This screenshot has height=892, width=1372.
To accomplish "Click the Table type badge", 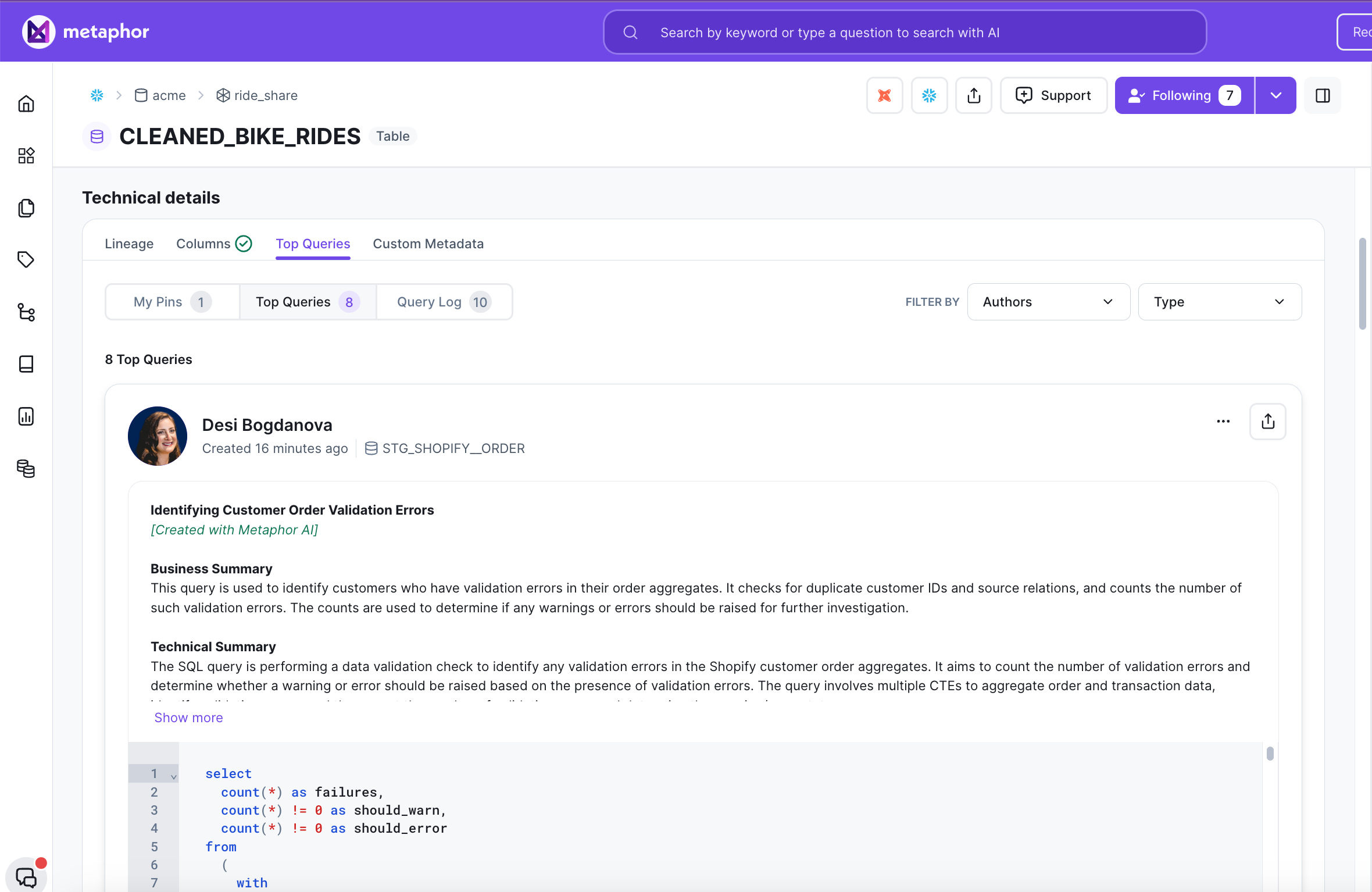I will tap(393, 136).
